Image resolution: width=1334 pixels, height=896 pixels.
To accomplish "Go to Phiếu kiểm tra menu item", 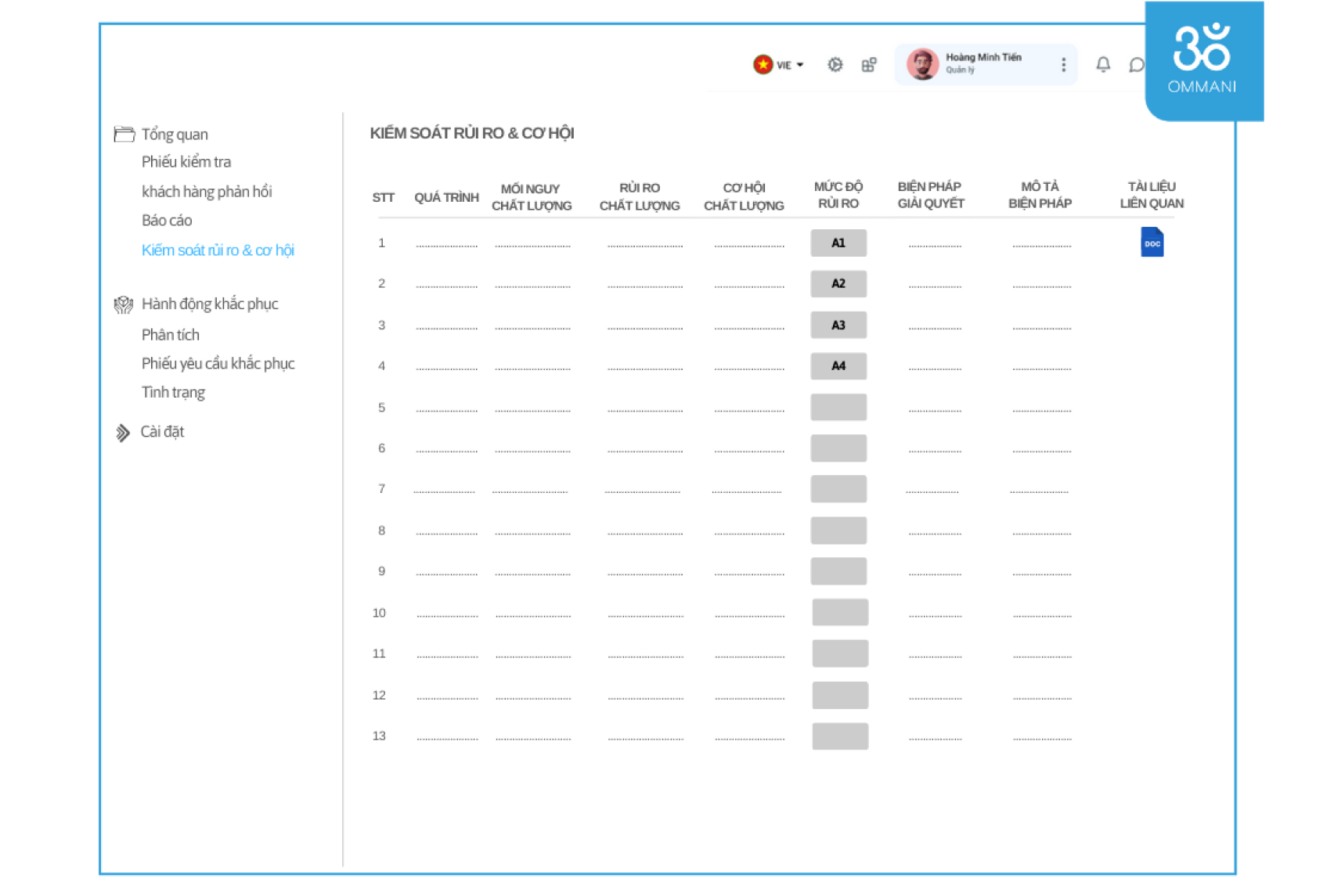I will (x=186, y=162).
